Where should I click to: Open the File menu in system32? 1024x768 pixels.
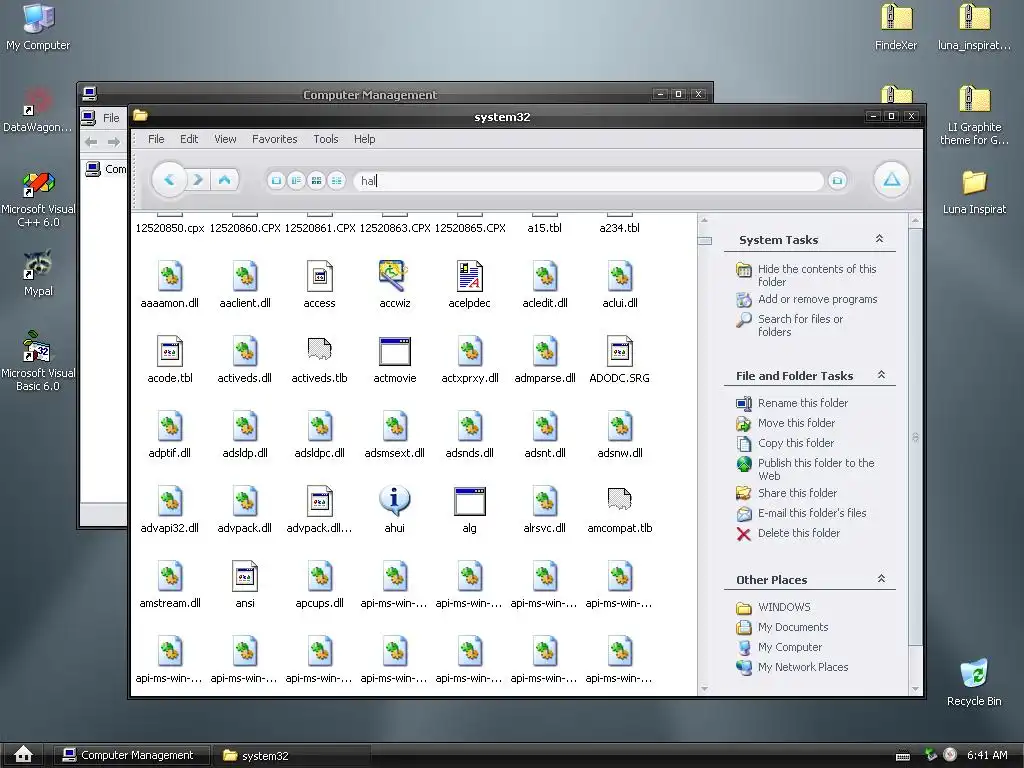156,139
